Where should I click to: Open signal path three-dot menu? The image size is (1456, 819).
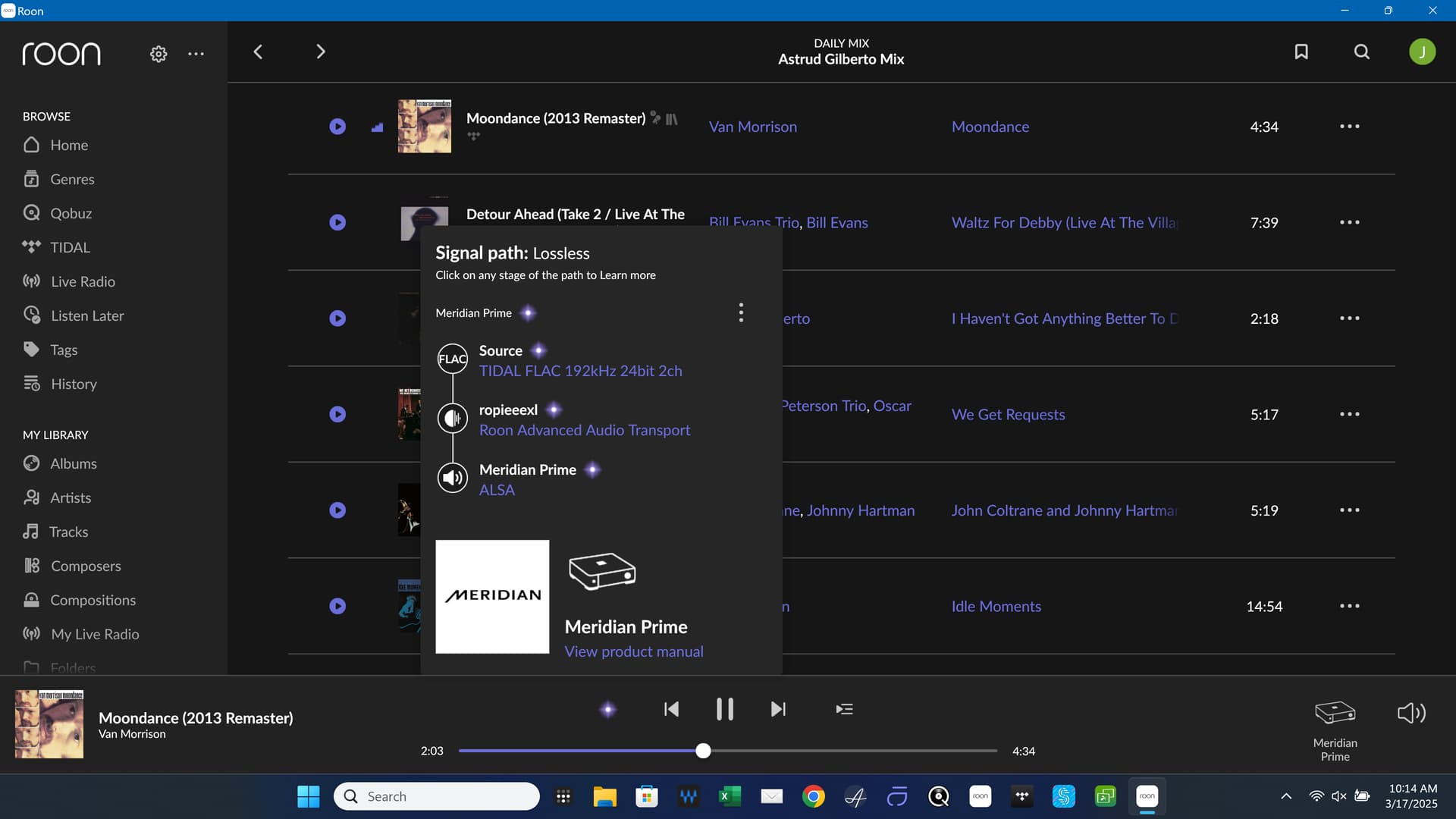741,312
